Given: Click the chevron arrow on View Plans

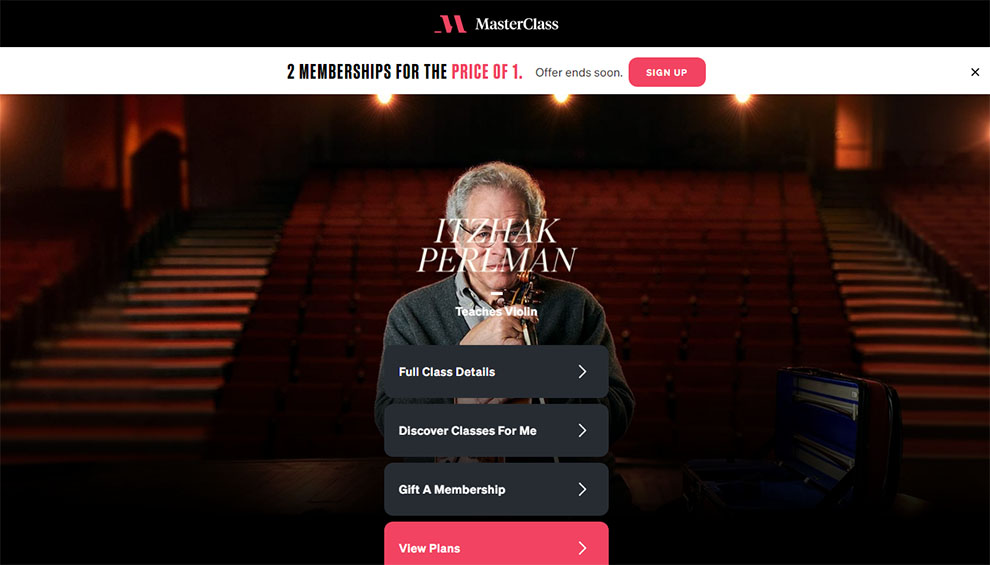Looking at the screenshot, I should 582,548.
